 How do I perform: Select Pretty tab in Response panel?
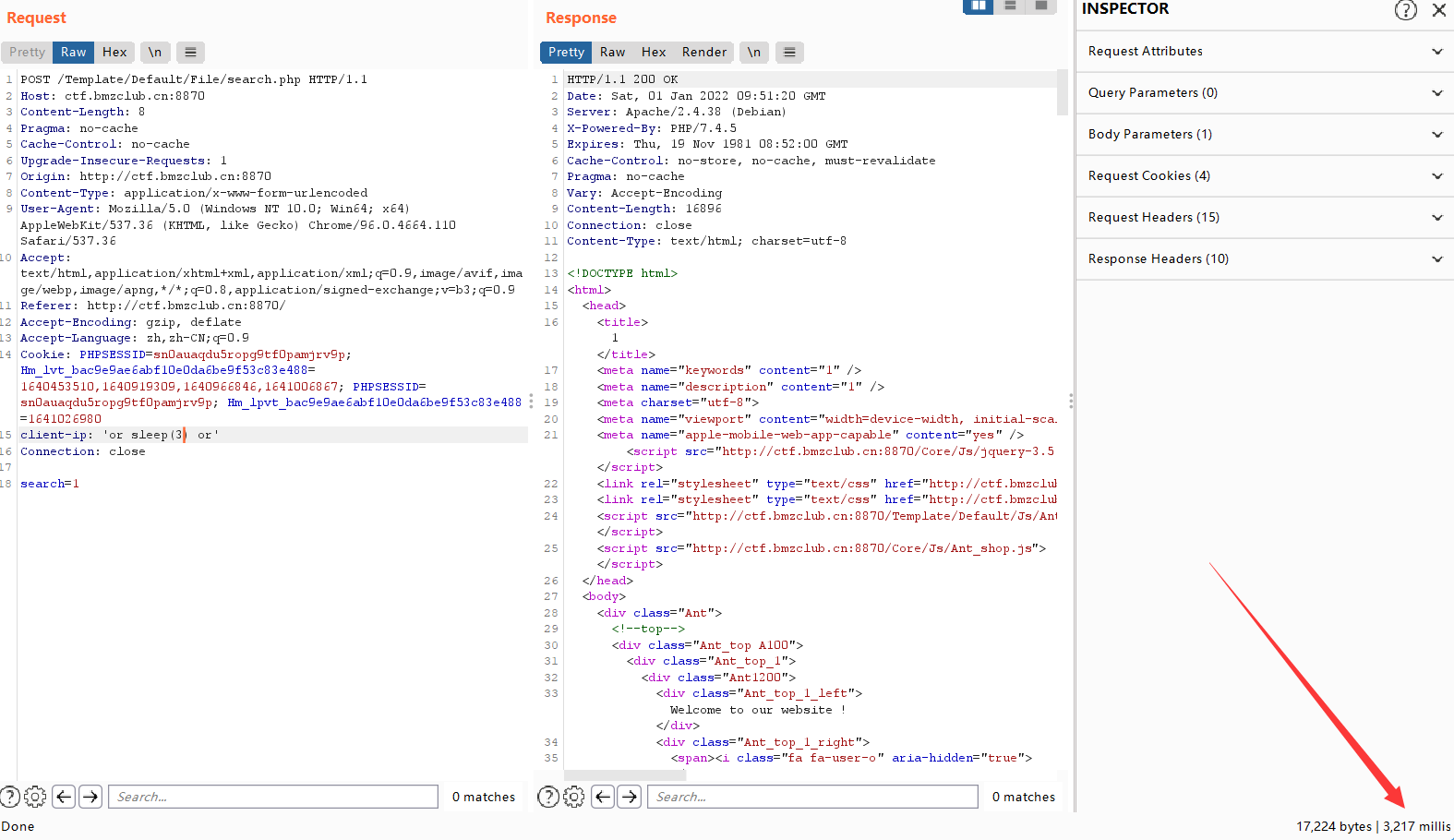coord(566,53)
